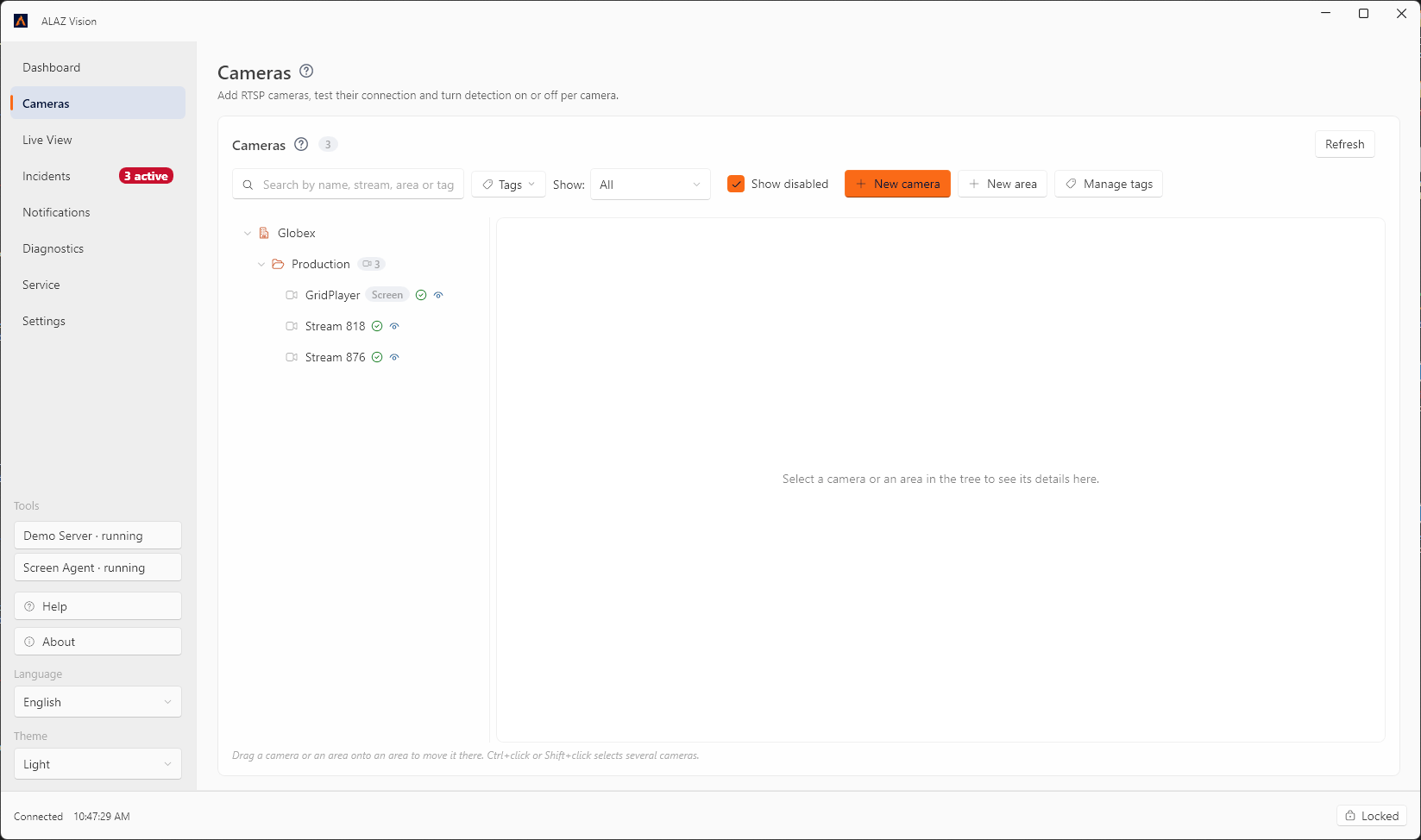Click the camera icon of GridPlayer row
Viewport: 1421px width, 840px height.
pos(292,295)
